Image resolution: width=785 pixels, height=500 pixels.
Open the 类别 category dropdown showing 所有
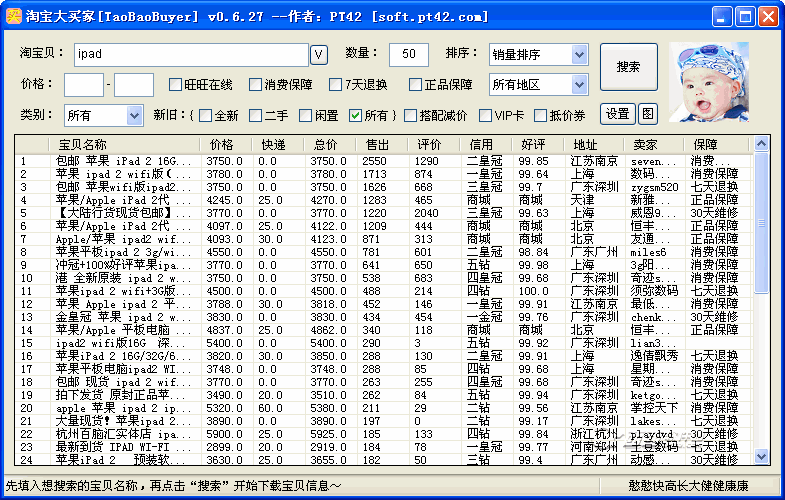pyautogui.click(x=104, y=116)
